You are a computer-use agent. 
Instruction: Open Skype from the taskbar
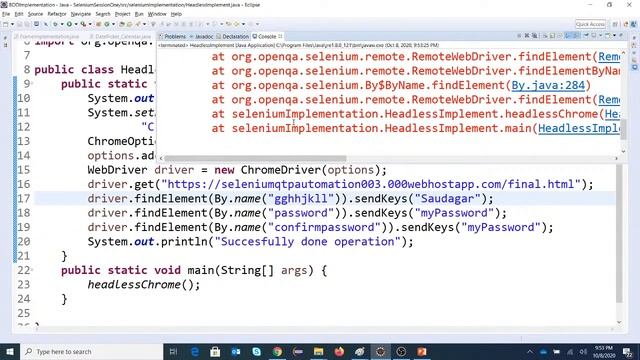[256, 351]
